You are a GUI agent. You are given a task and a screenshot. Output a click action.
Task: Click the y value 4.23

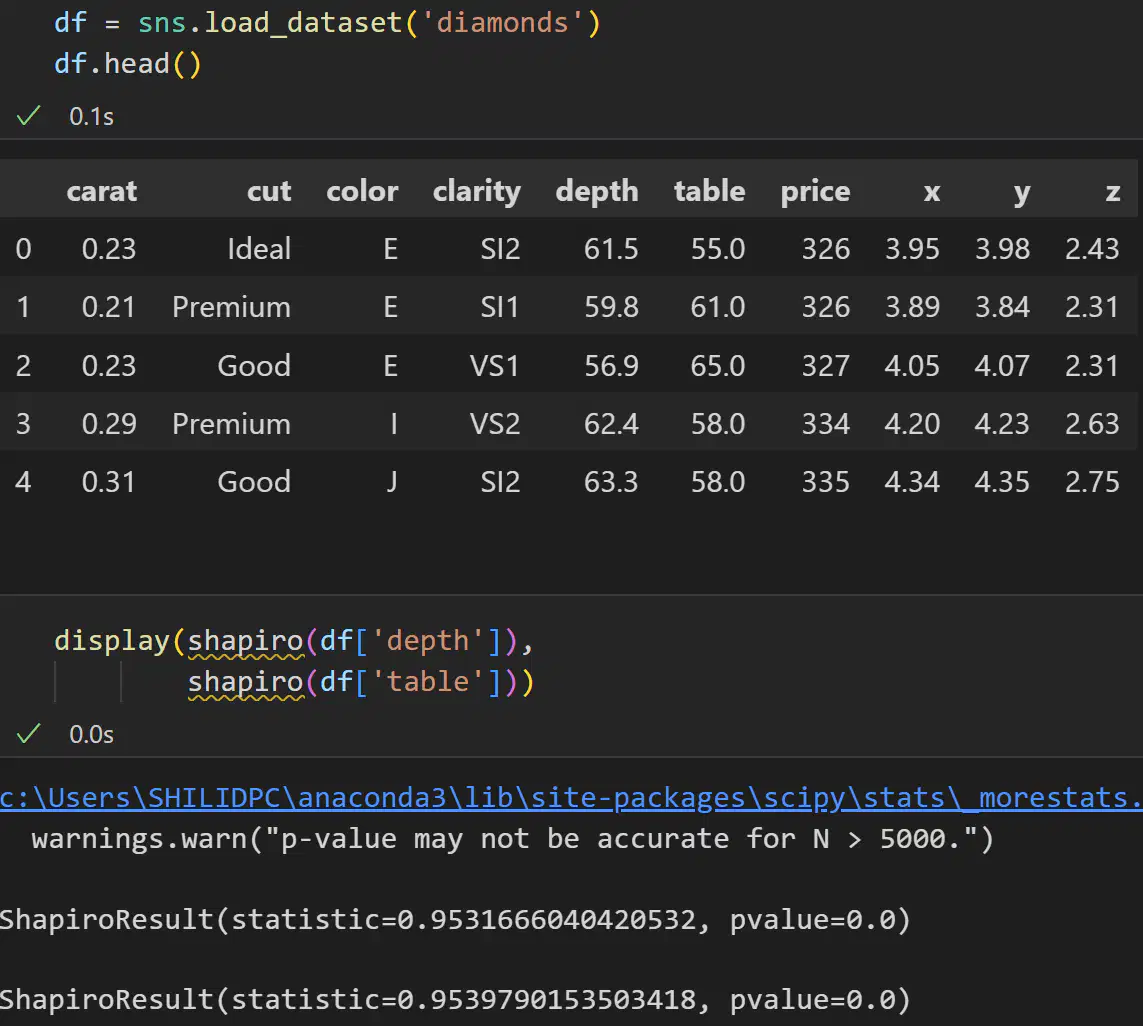[1002, 424]
